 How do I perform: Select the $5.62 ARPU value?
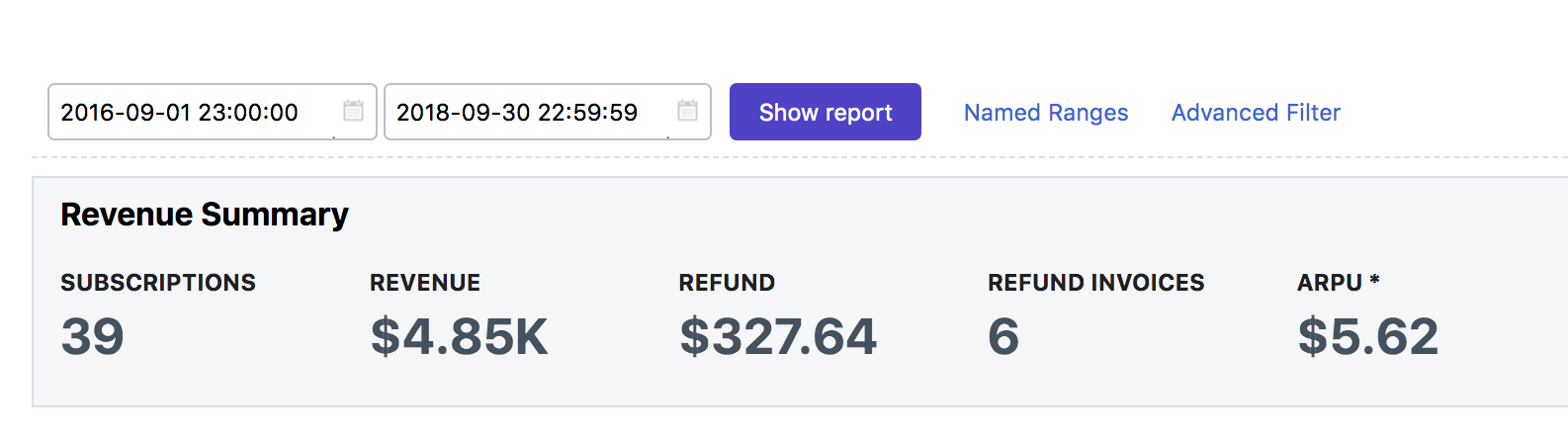pos(1368,336)
